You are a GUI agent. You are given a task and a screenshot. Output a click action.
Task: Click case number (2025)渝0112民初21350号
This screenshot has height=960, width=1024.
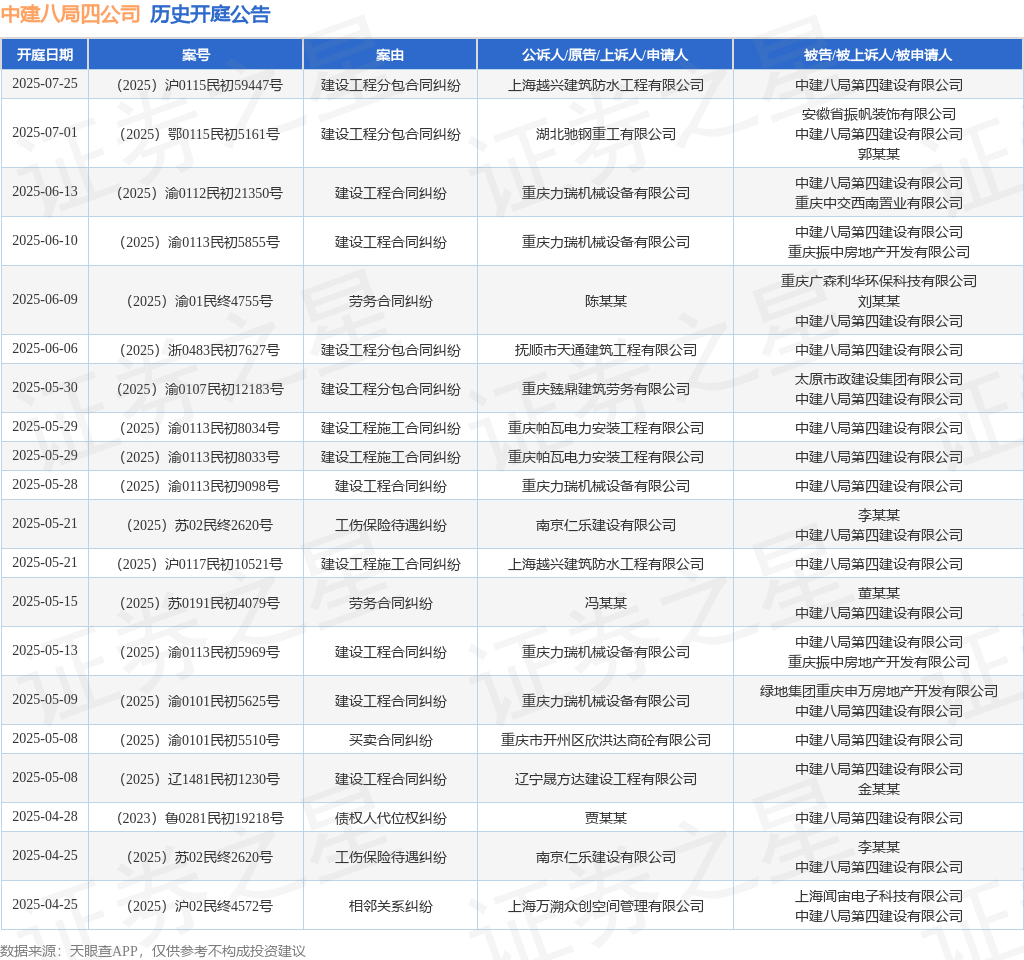(x=199, y=193)
